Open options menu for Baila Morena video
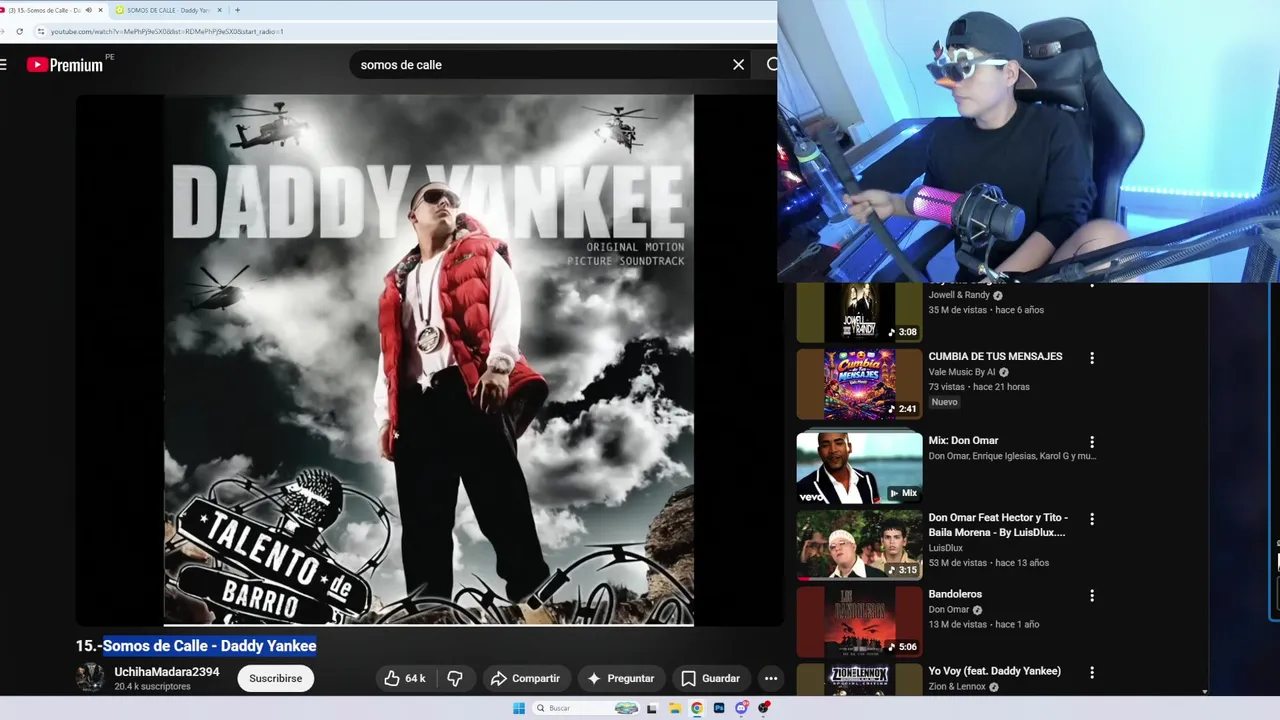Screen dimensions: 1280x720 tap(1092, 519)
